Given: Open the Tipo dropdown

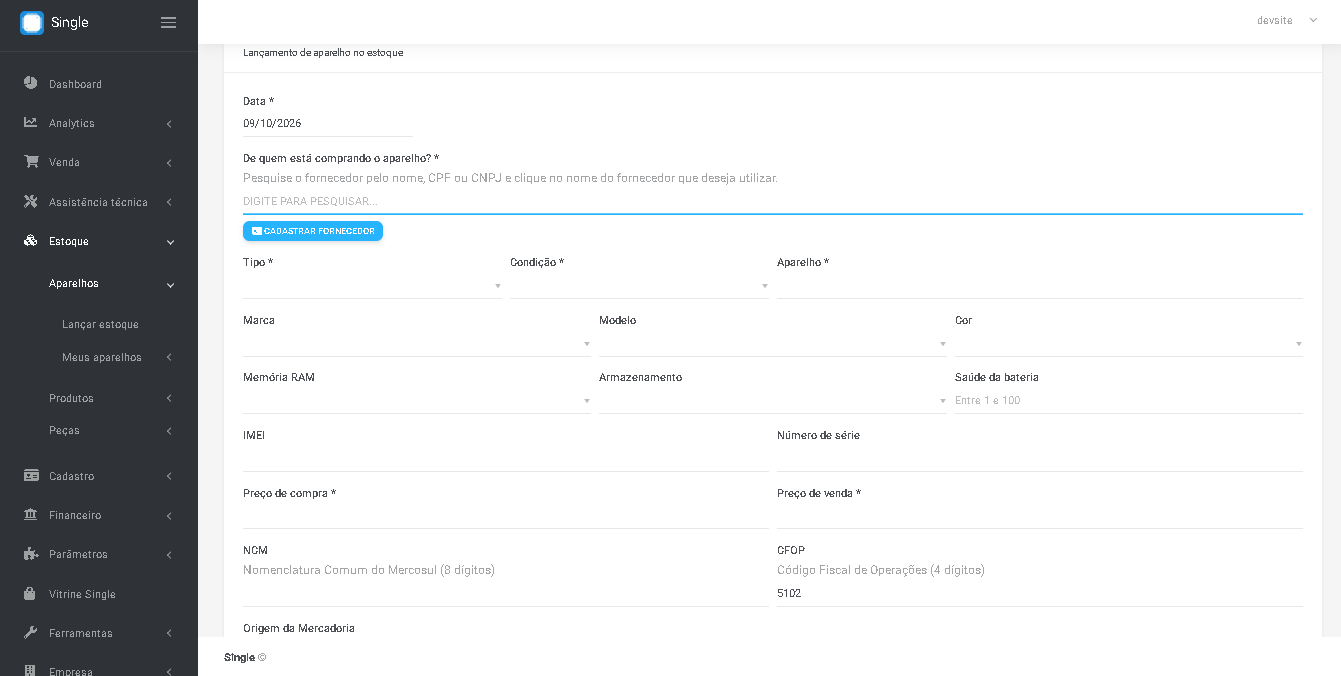Looking at the screenshot, I should pyautogui.click(x=372, y=286).
